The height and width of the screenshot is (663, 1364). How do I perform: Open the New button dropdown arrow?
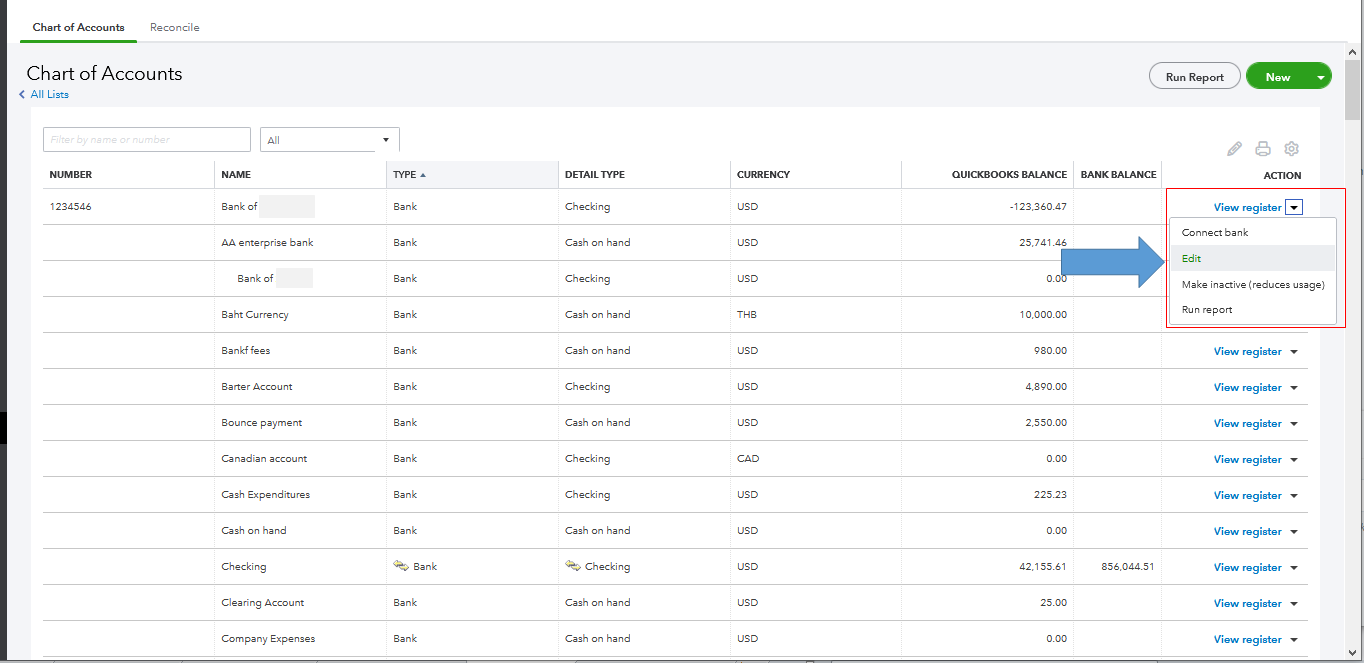(x=1320, y=77)
